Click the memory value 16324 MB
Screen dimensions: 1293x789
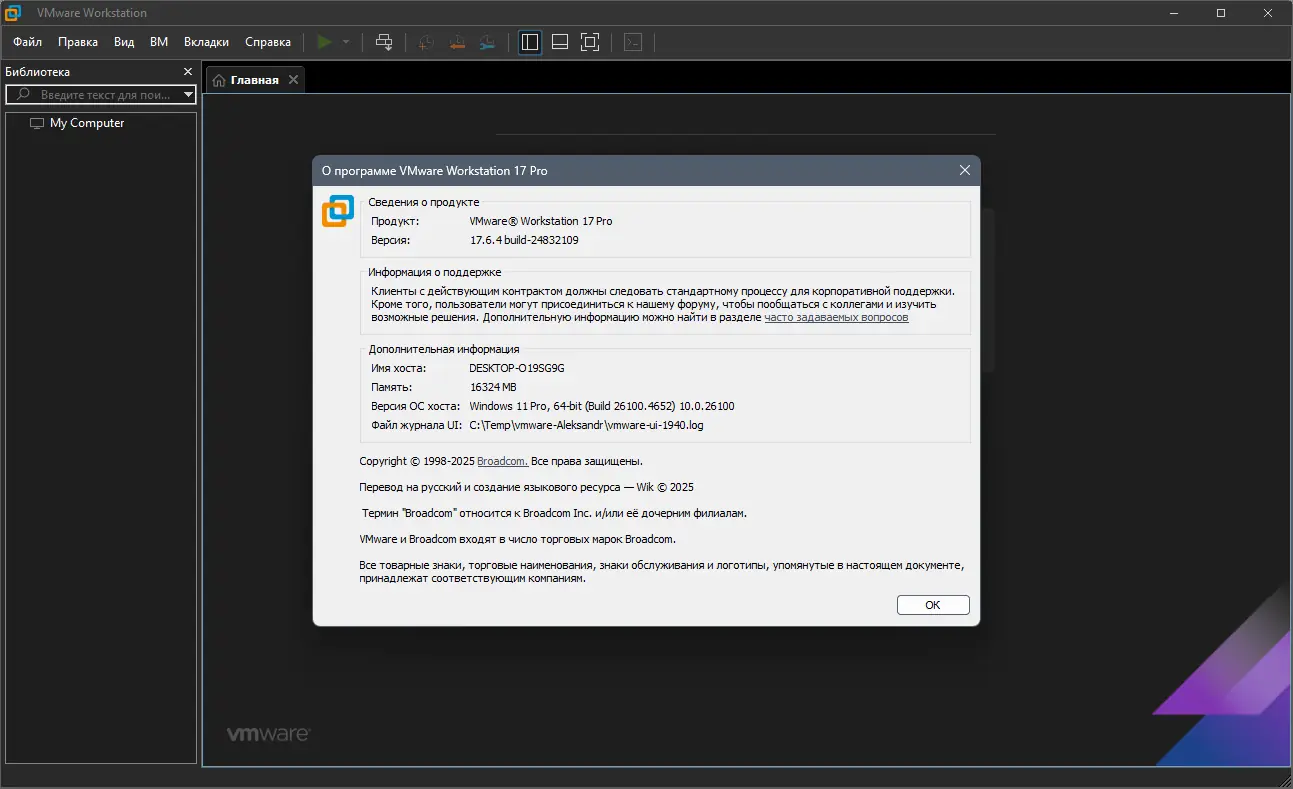493,387
